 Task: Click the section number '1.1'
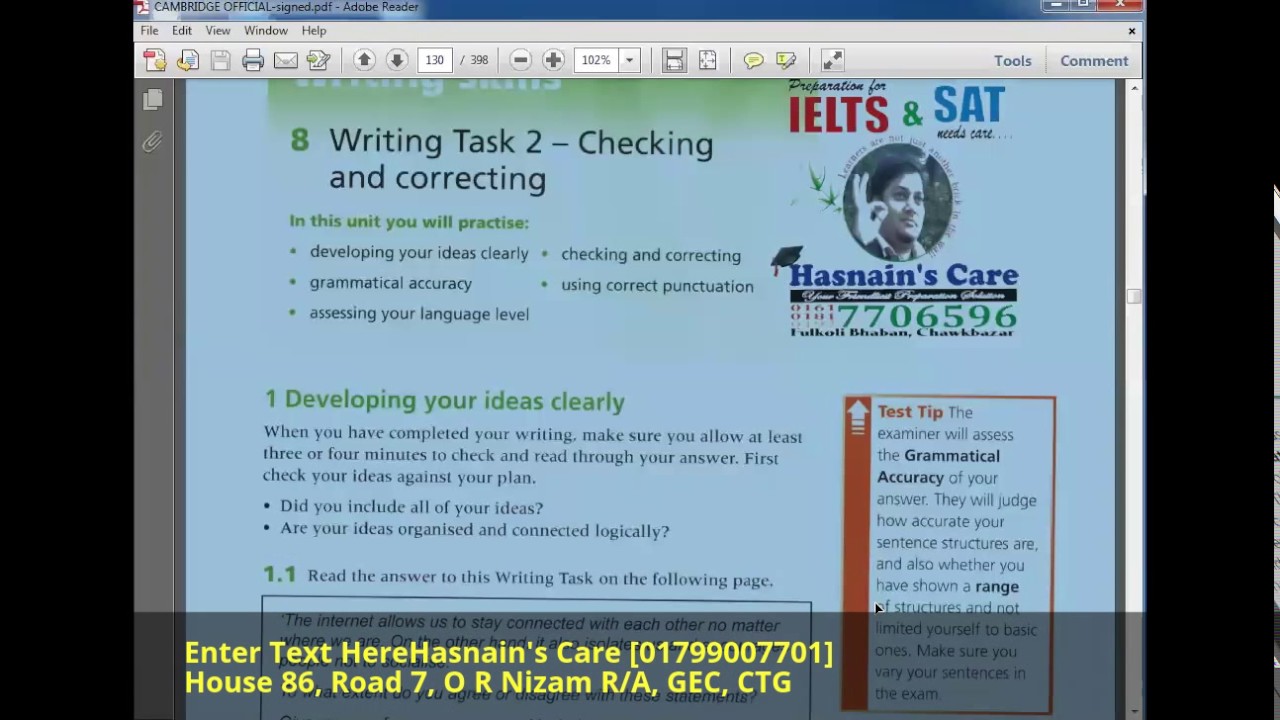click(x=280, y=575)
